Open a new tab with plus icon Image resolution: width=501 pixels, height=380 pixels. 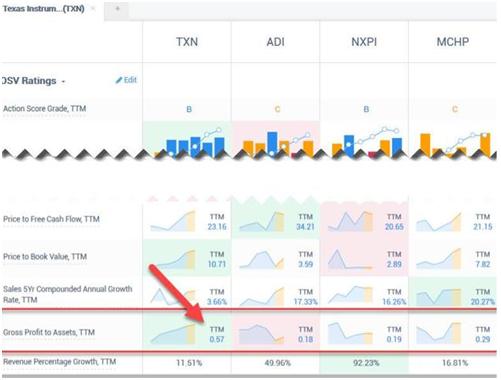point(117,9)
